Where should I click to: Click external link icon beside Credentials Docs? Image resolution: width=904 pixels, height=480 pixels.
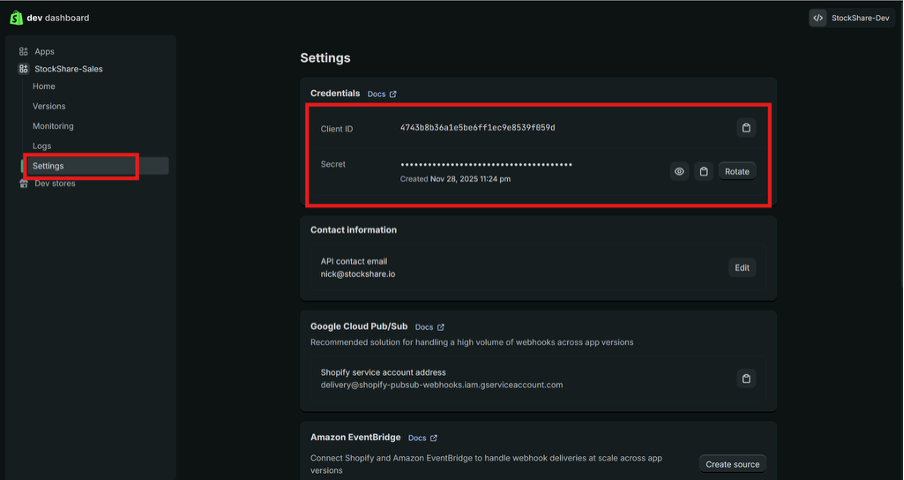tap(393, 94)
